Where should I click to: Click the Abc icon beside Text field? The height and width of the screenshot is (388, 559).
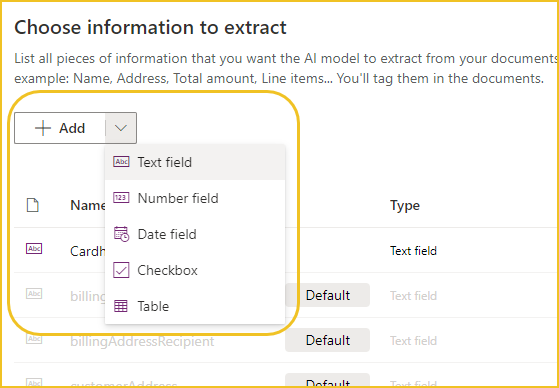[121, 162]
